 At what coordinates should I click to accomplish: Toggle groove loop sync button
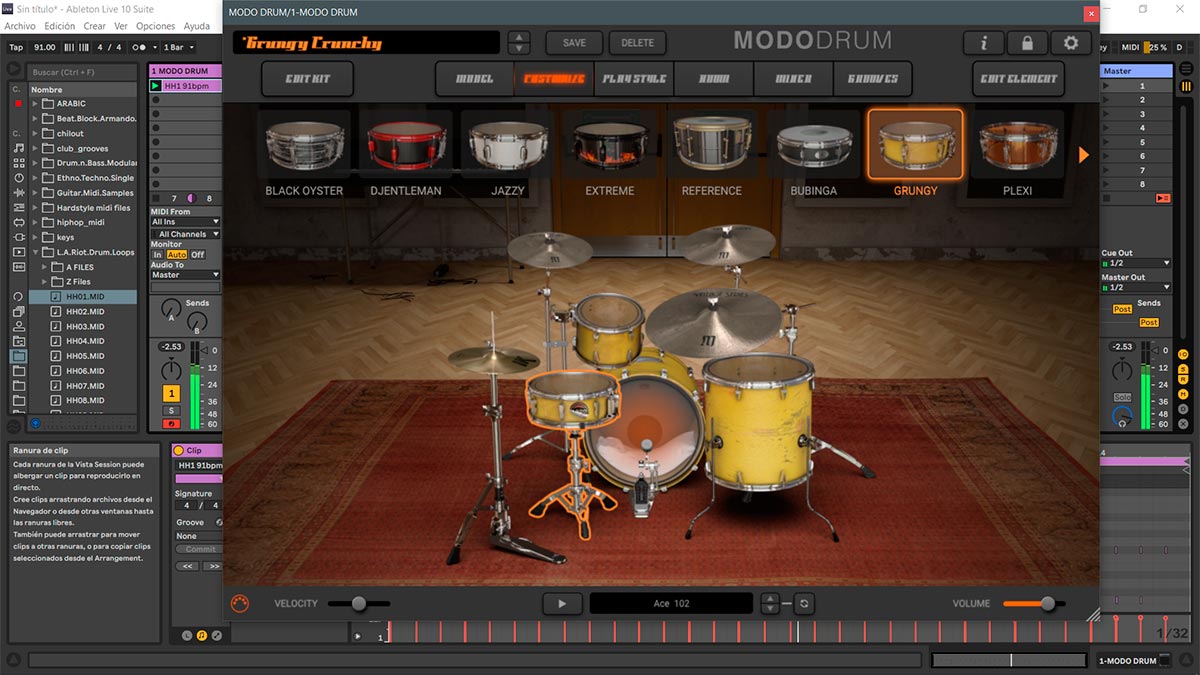coord(803,603)
